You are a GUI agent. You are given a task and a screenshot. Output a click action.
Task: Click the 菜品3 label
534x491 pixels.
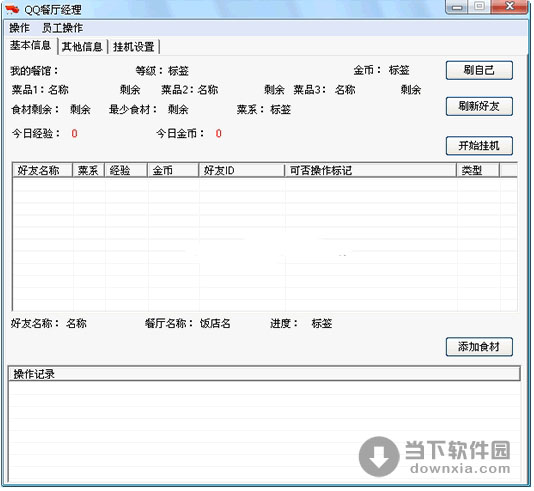pyautogui.click(x=310, y=90)
